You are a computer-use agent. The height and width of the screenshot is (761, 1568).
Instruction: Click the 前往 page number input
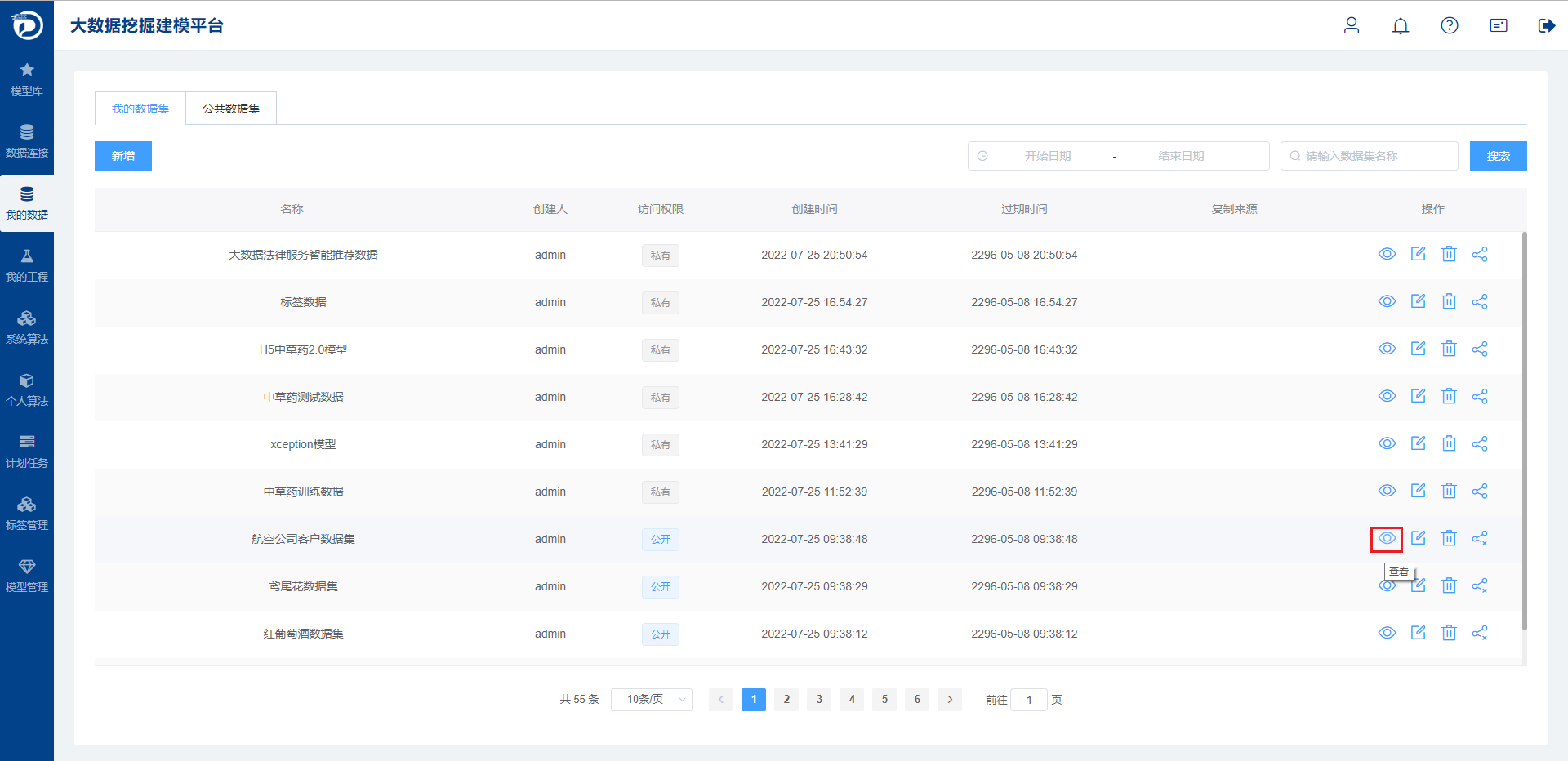tap(1029, 700)
